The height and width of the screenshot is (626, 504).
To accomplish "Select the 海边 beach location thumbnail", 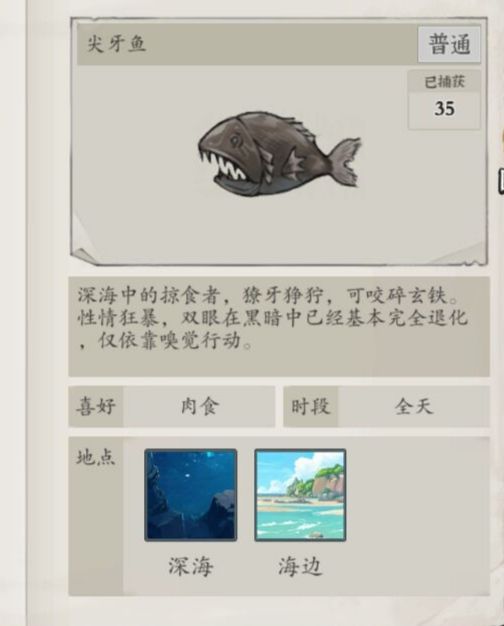I will (300, 495).
